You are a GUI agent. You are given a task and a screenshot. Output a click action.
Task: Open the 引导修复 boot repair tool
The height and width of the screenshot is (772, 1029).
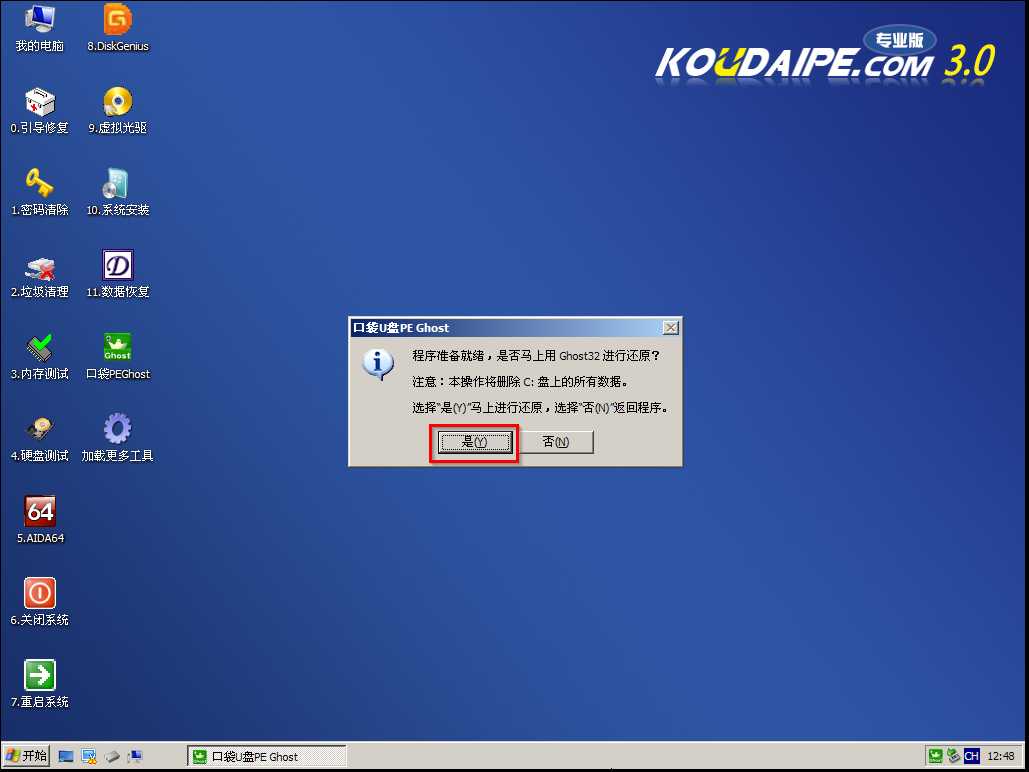click(x=39, y=102)
